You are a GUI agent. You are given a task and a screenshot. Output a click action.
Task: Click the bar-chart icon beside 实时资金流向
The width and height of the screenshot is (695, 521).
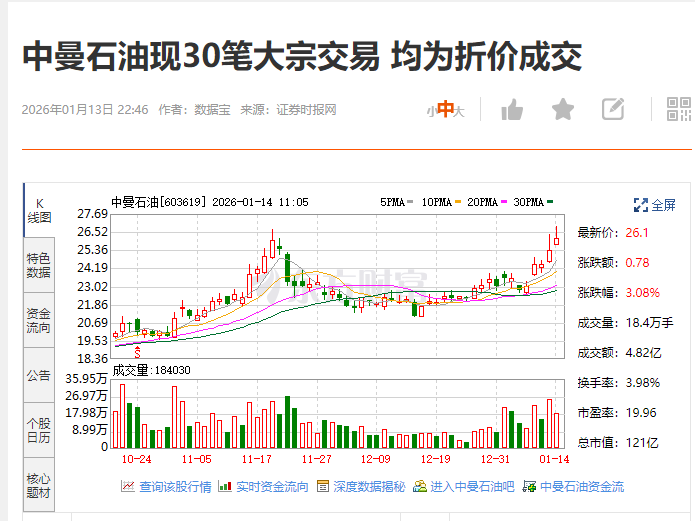coord(225,486)
